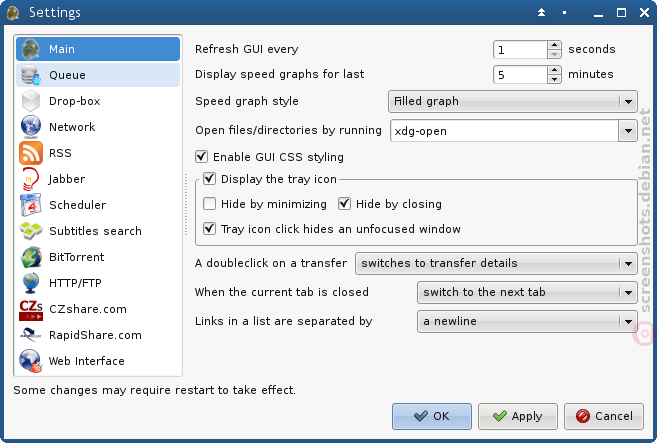
Task: Expand the Speed graph style dropdown
Action: click(x=513, y=101)
